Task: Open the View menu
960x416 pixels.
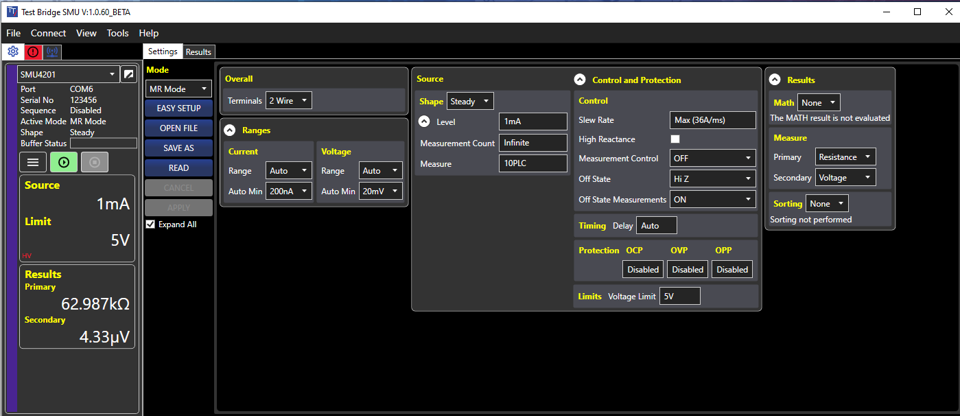Action: click(x=86, y=33)
